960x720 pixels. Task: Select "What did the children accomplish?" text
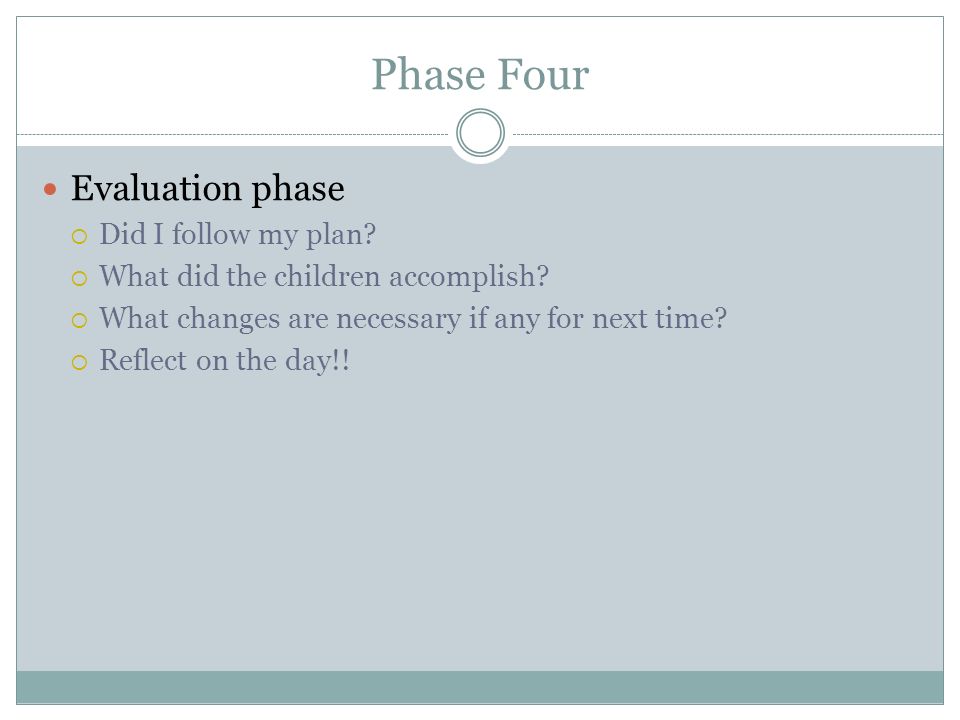[324, 277]
